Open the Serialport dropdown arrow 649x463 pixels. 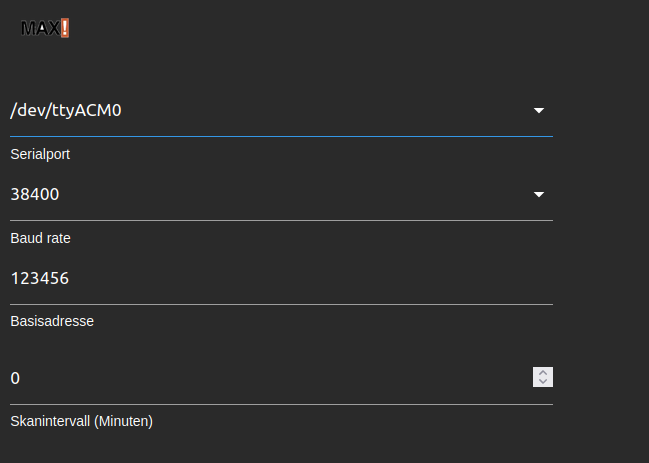pyautogui.click(x=538, y=110)
